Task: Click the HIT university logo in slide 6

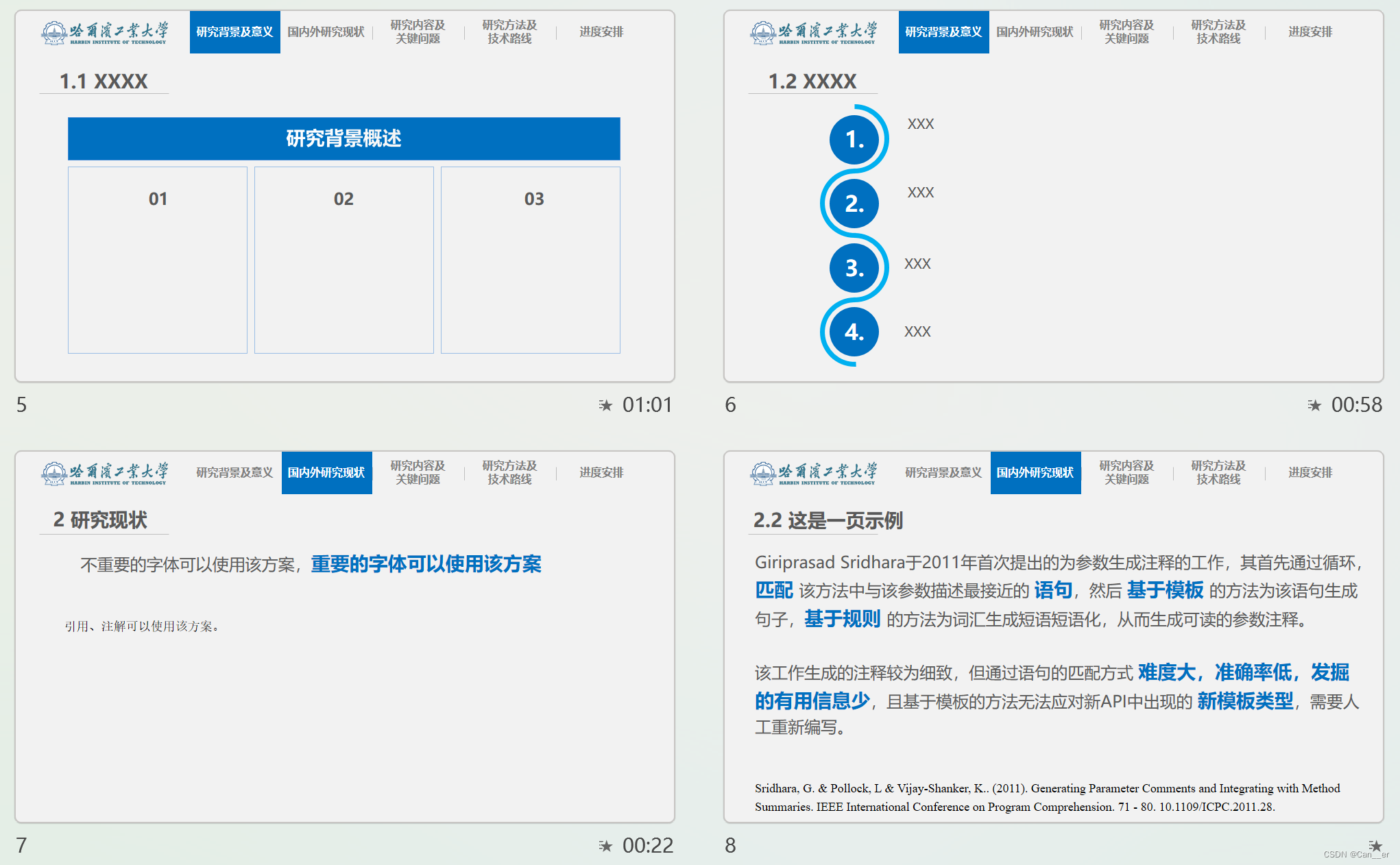Action: [813, 32]
